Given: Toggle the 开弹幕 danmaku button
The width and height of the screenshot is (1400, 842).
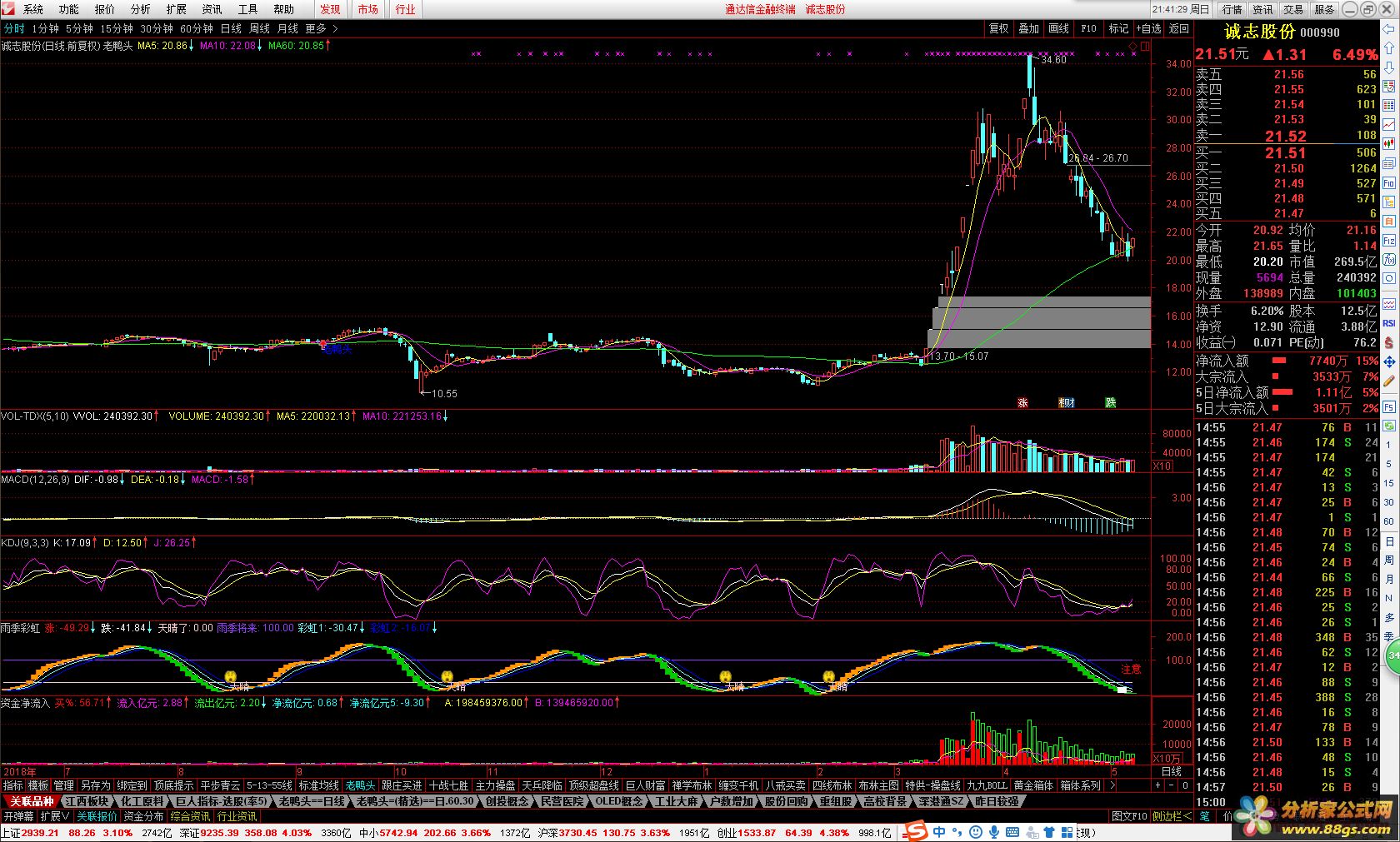Looking at the screenshot, I should point(18,816).
